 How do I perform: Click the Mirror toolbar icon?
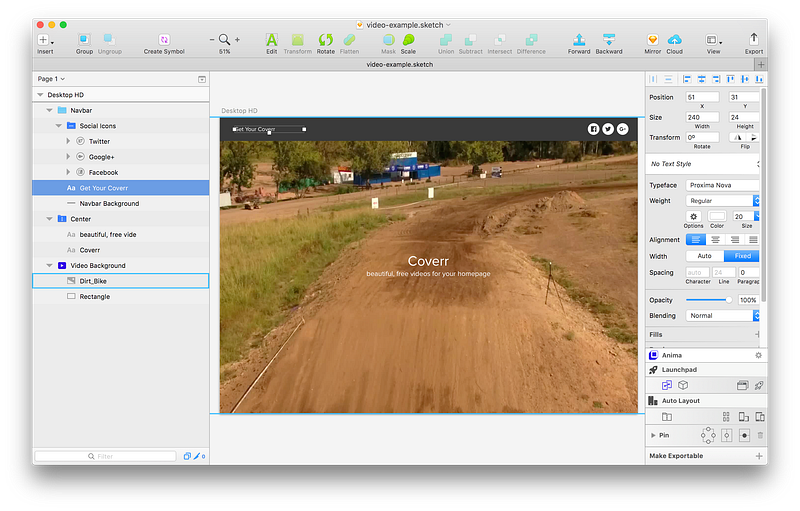pos(652,40)
